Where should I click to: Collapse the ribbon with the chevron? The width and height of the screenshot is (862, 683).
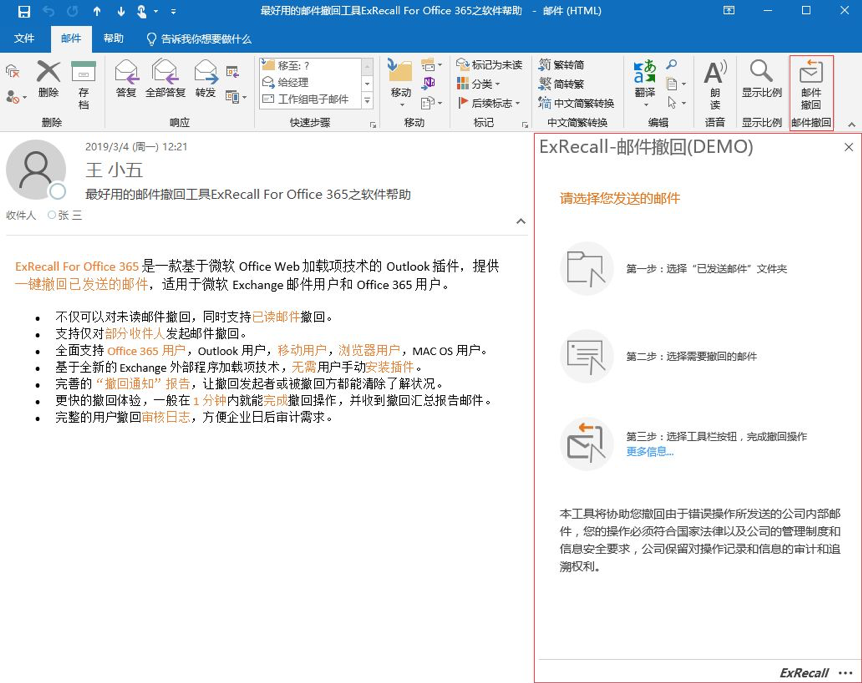click(852, 124)
